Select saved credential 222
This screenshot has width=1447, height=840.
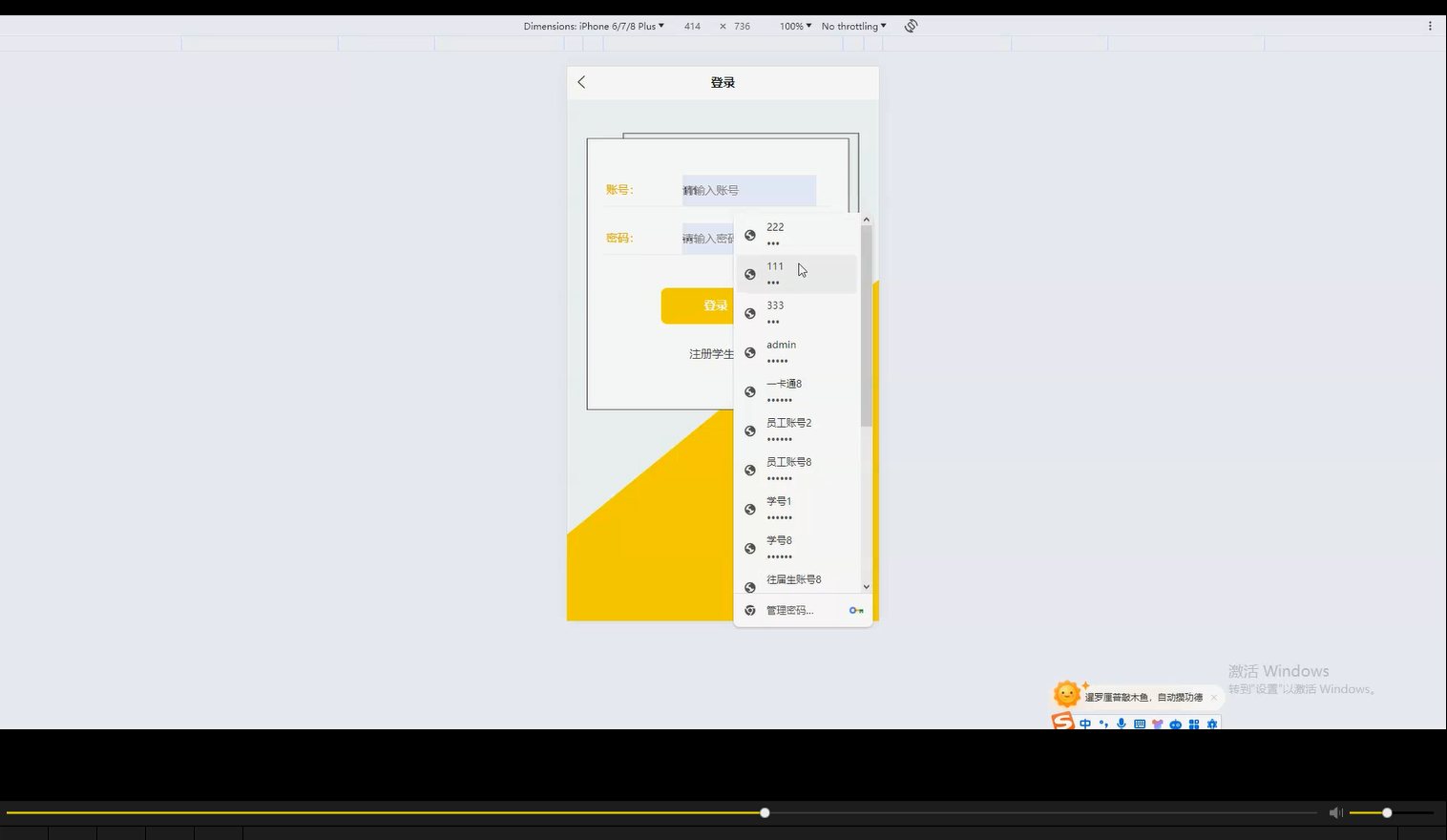(797, 235)
